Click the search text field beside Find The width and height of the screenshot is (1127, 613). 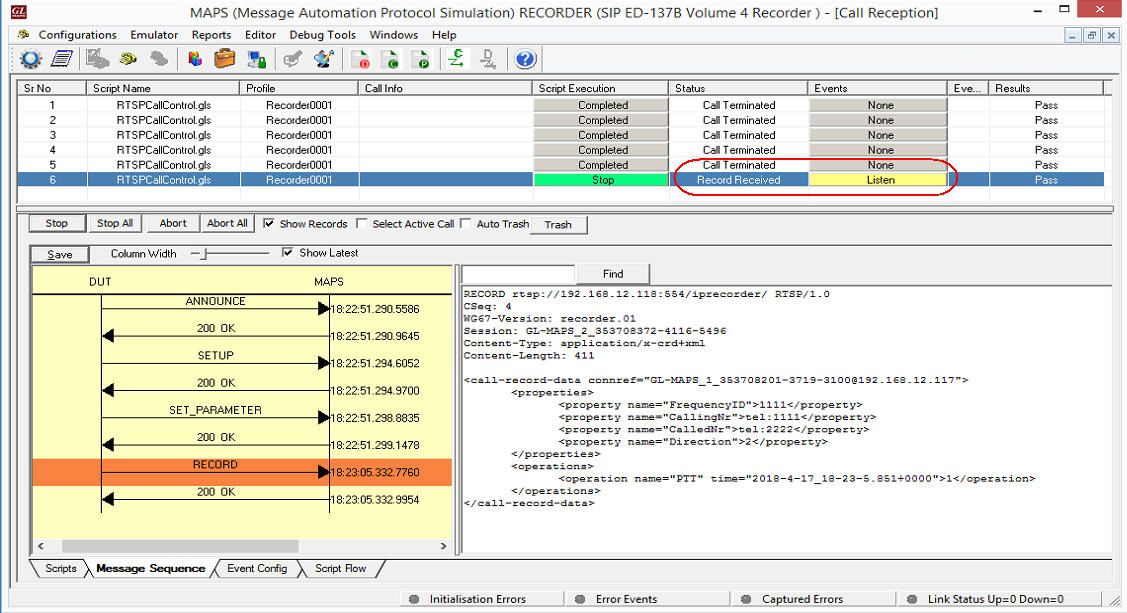click(518, 274)
